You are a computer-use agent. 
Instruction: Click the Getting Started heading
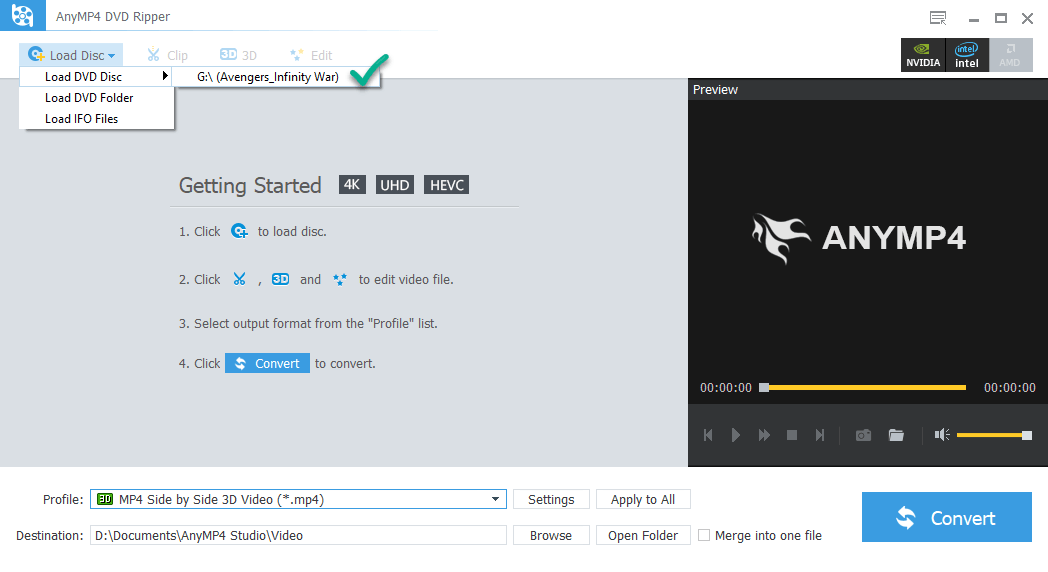click(250, 185)
